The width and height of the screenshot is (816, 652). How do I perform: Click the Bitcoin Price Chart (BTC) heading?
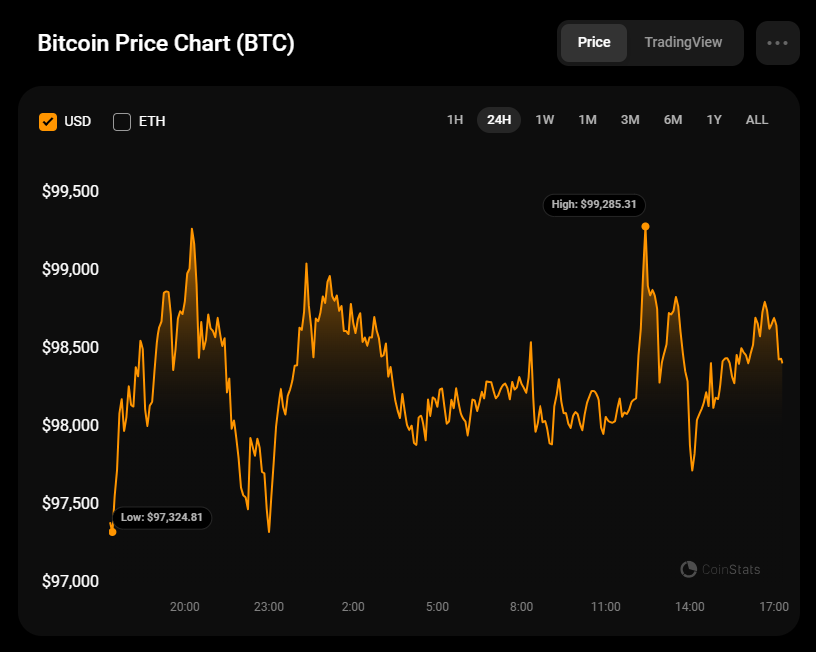tap(166, 43)
